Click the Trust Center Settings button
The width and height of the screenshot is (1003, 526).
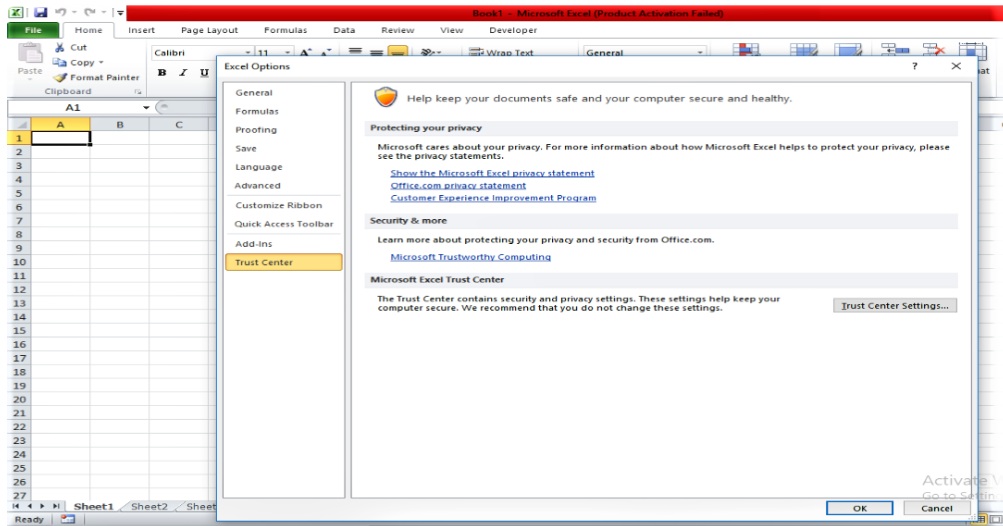(895, 306)
